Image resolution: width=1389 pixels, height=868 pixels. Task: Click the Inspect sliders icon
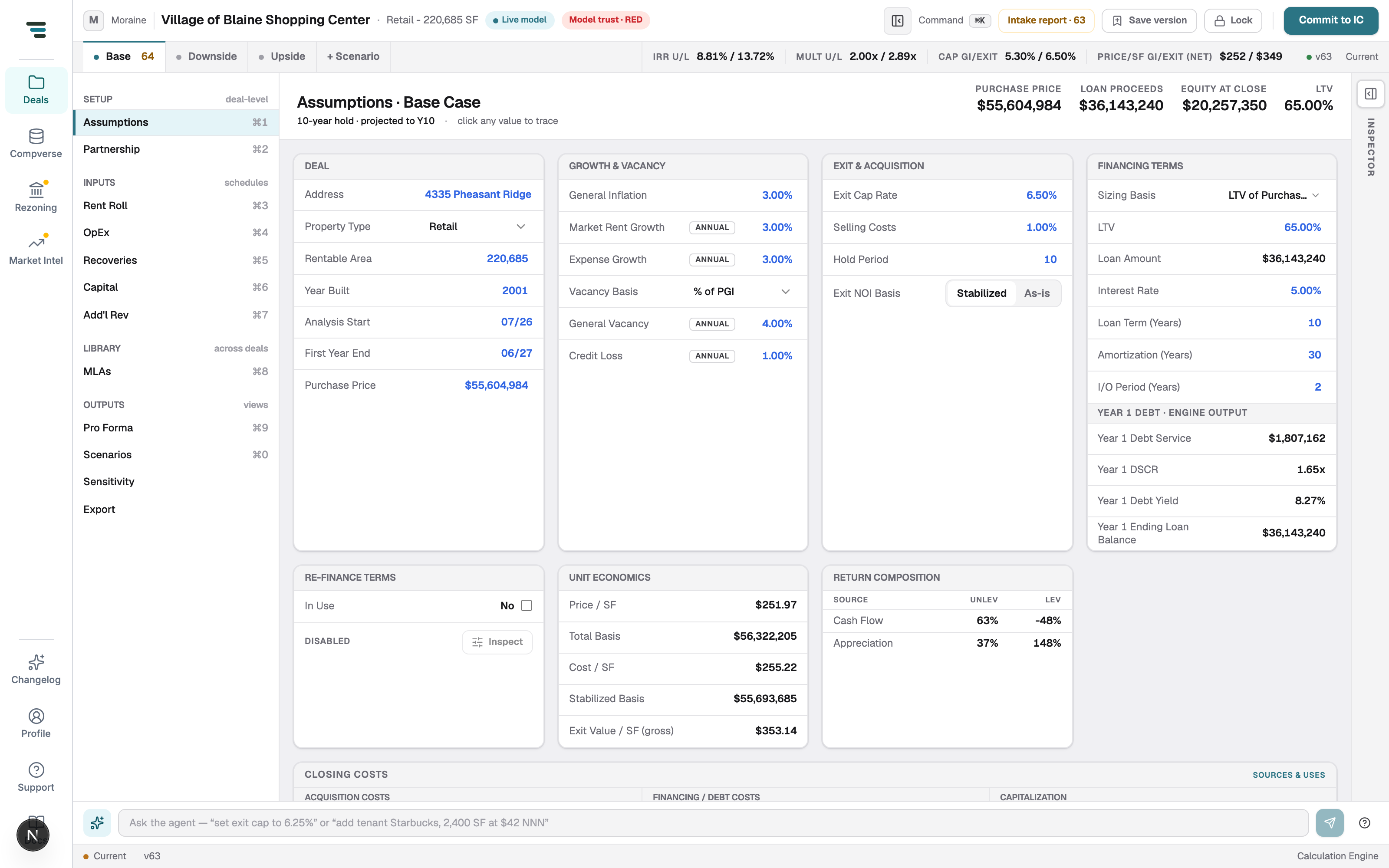point(477,642)
